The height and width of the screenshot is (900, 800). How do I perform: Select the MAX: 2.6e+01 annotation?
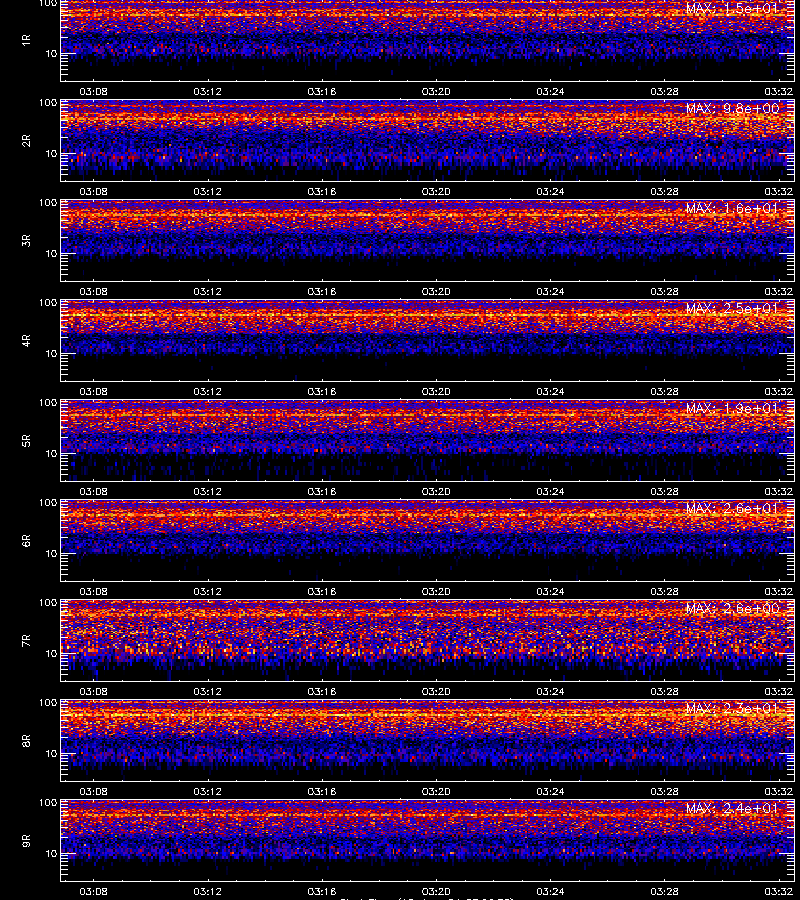(732, 509)
